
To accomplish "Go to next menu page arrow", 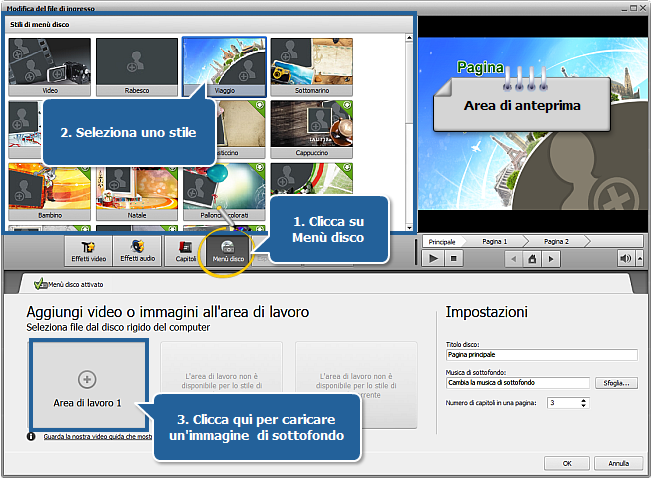I will coord(551,259).
